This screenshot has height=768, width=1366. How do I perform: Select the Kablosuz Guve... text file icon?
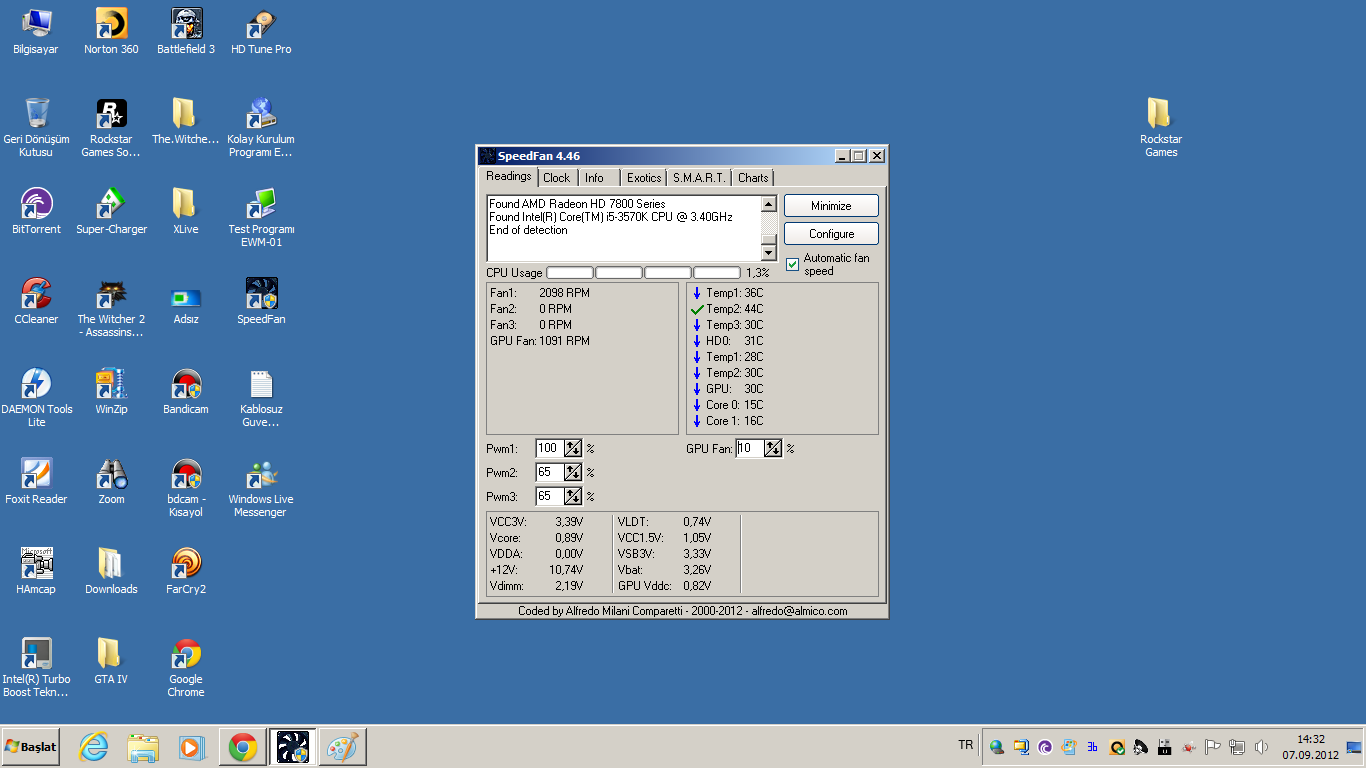pos(261,397)
